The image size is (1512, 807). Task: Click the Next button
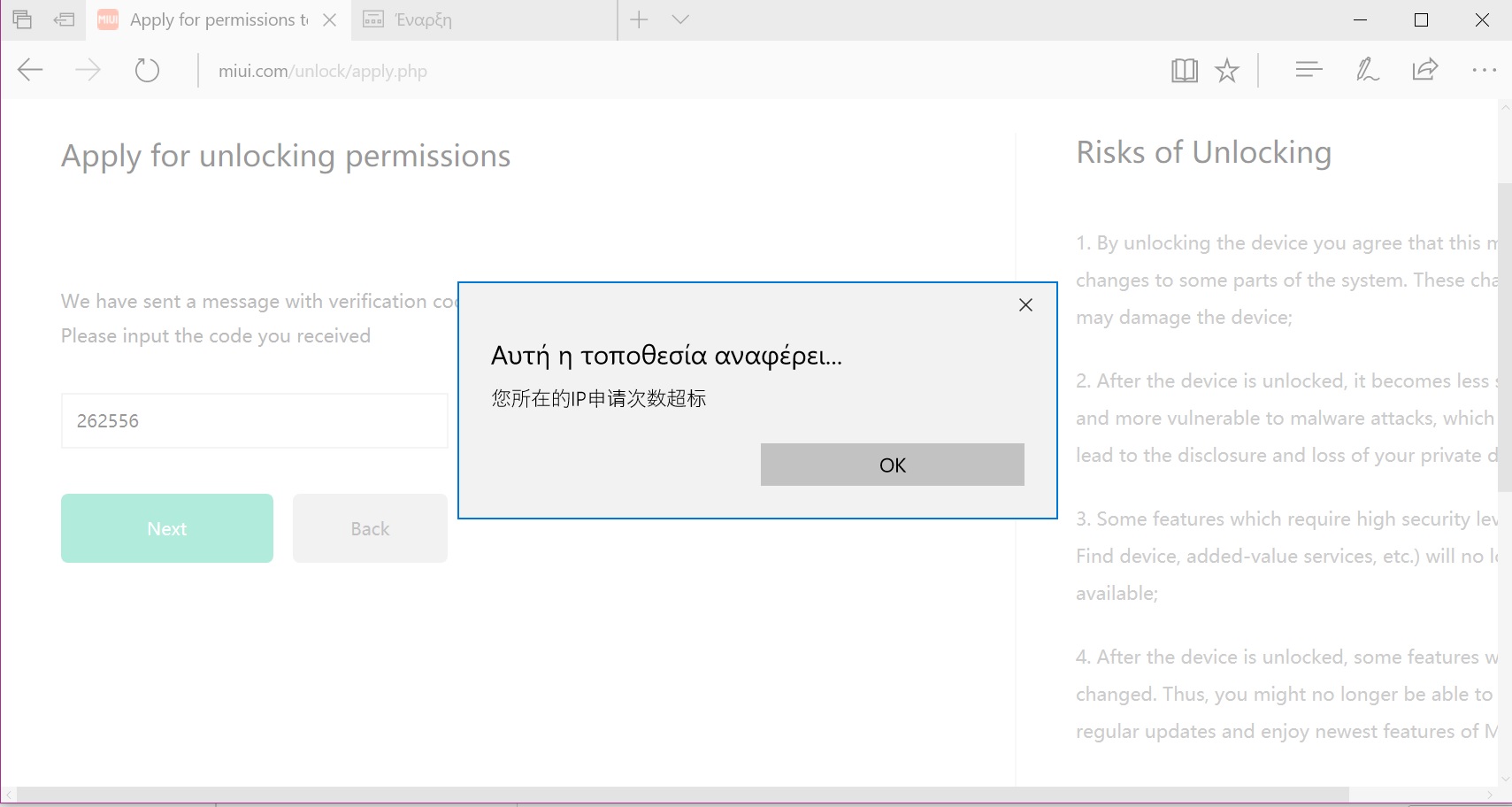pyautogui.click(x=166, y=528)
